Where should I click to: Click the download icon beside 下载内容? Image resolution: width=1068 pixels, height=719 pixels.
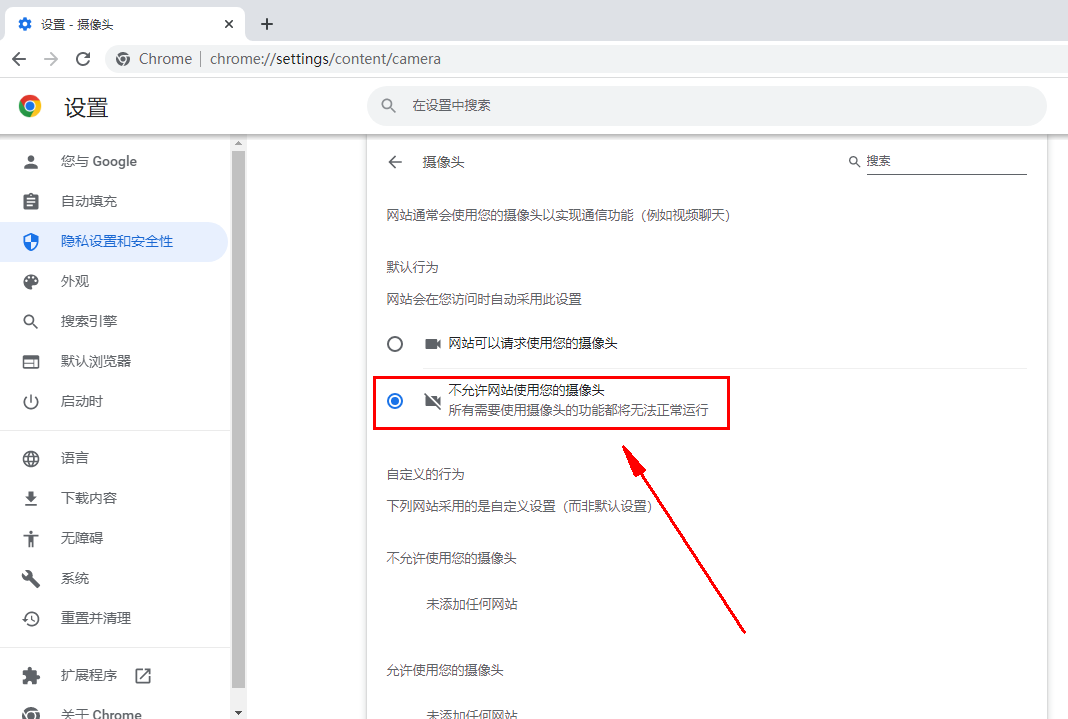coord(31,498)
